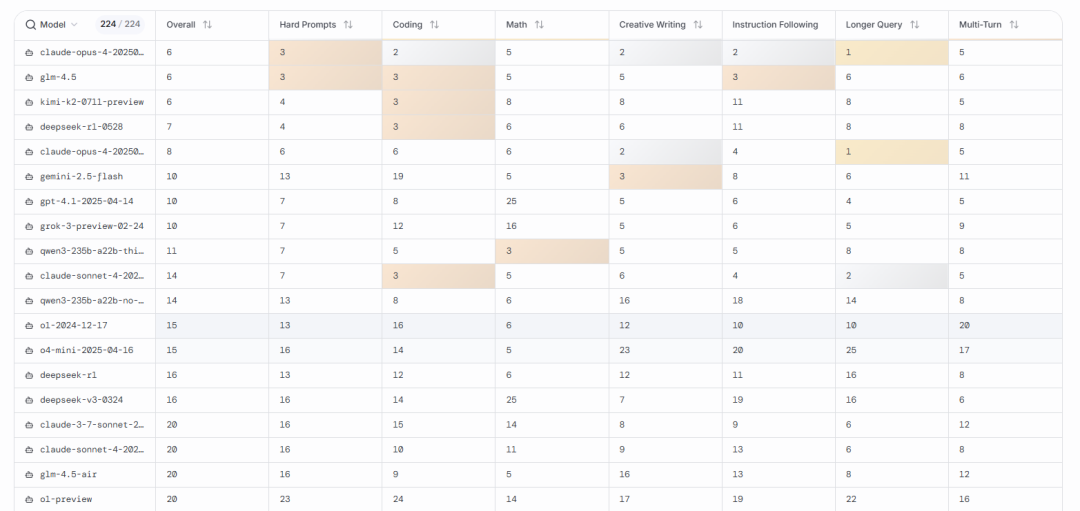
Task: Open the Model column dropdown chevron
Action: click(x=74, y=25)
